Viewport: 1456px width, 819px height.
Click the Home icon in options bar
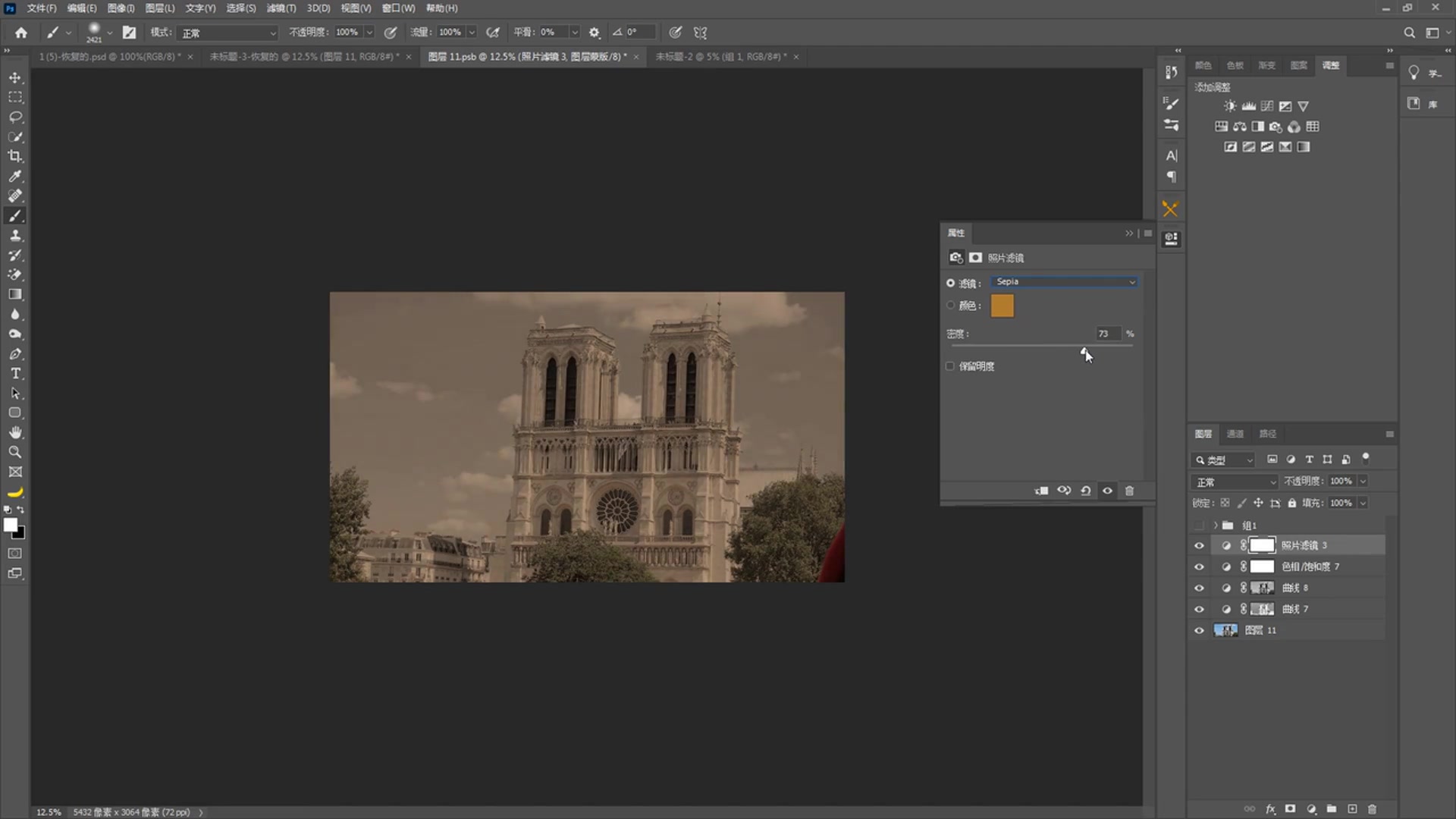[x=21, y=33]
